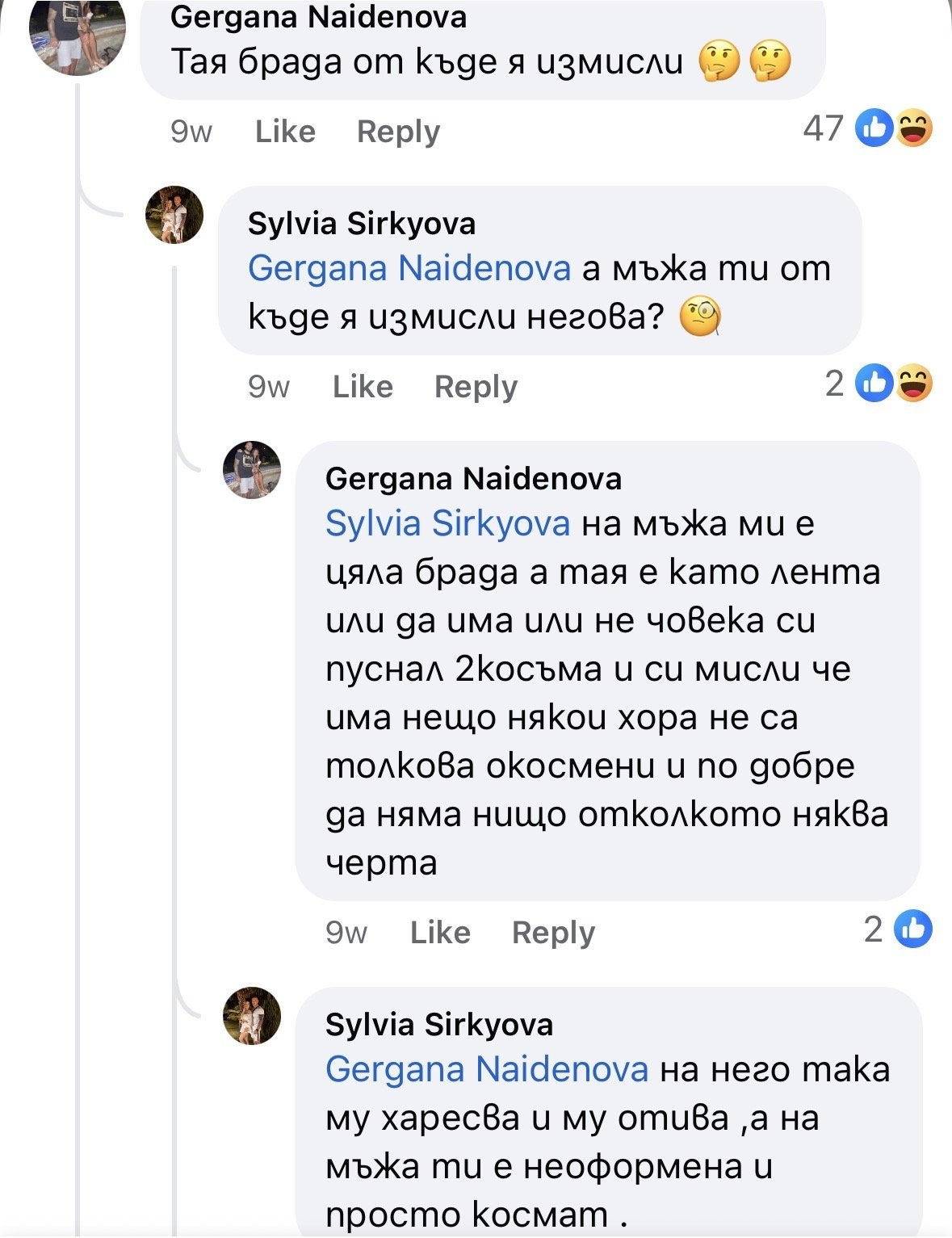Click the thumbs-up icon on Sylvia's first reply
952x1238 pixels.
click(874, 383)
